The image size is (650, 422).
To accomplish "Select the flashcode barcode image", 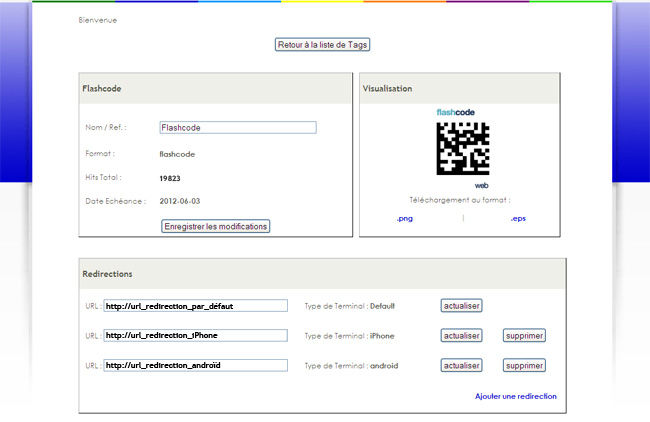I will pyautogui.click(x=463, y=148).
